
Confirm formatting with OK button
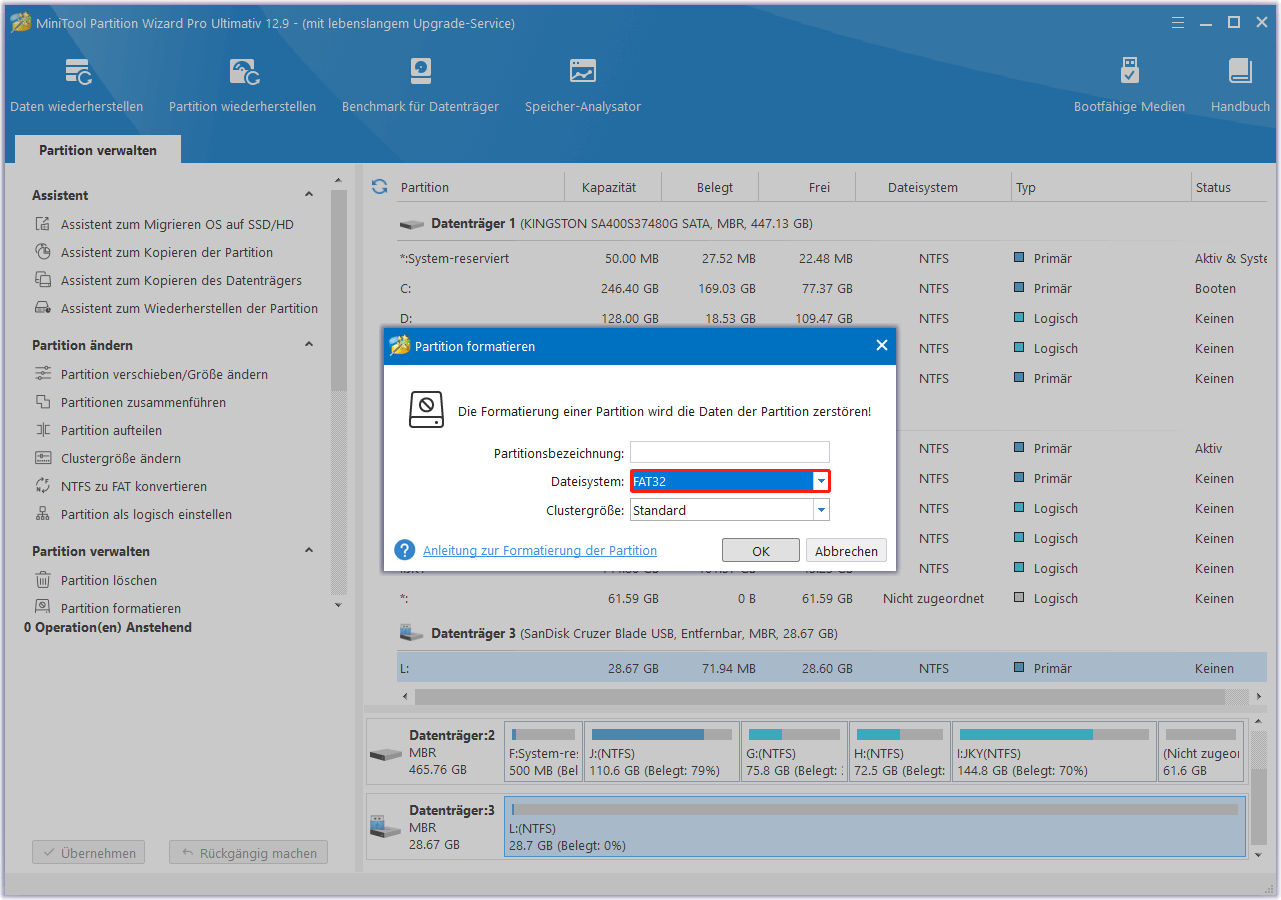(x=760, y=551)
